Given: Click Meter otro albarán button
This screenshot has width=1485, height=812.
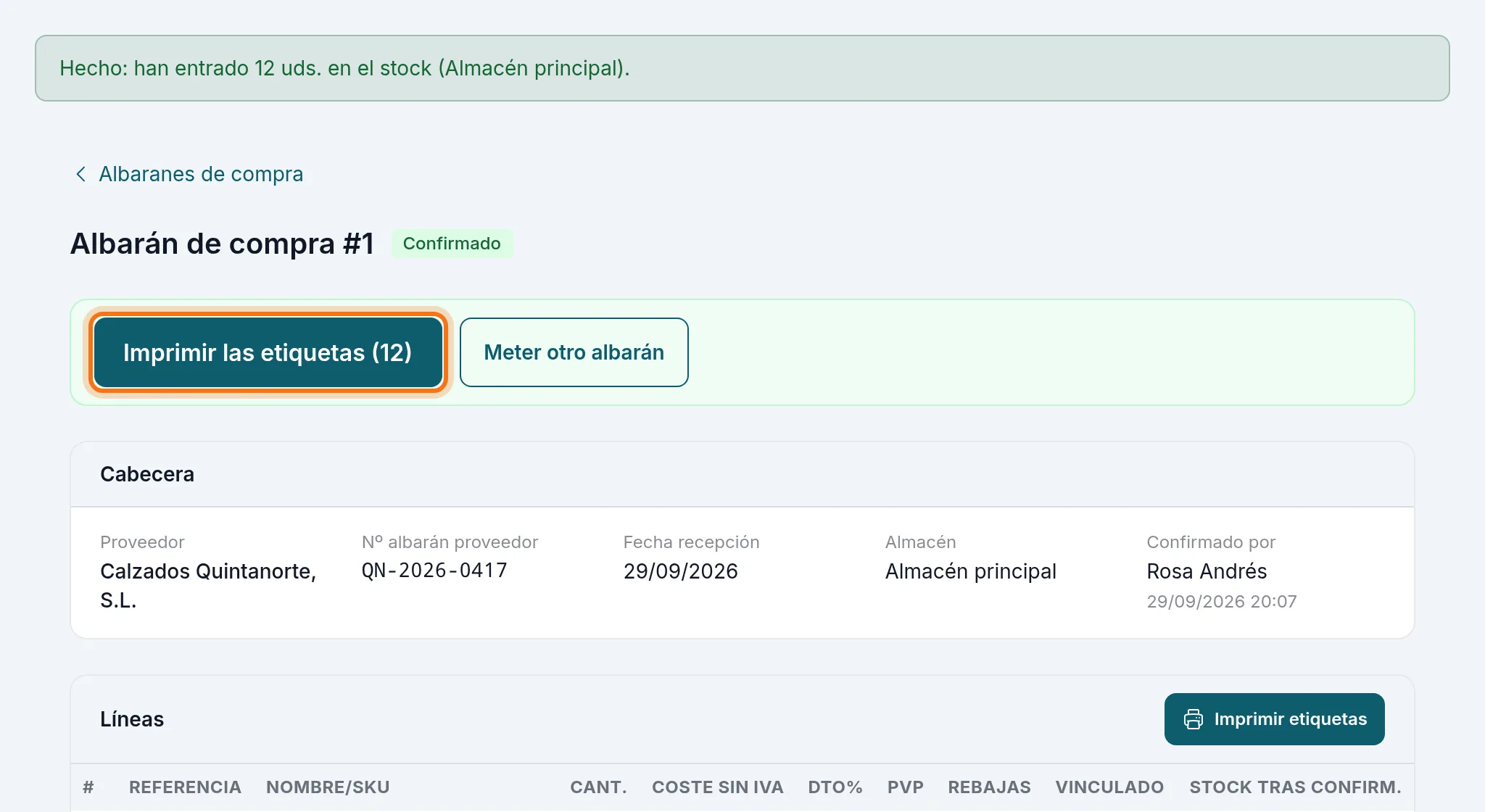Looking at the screenshot, I should coord(574,352).
